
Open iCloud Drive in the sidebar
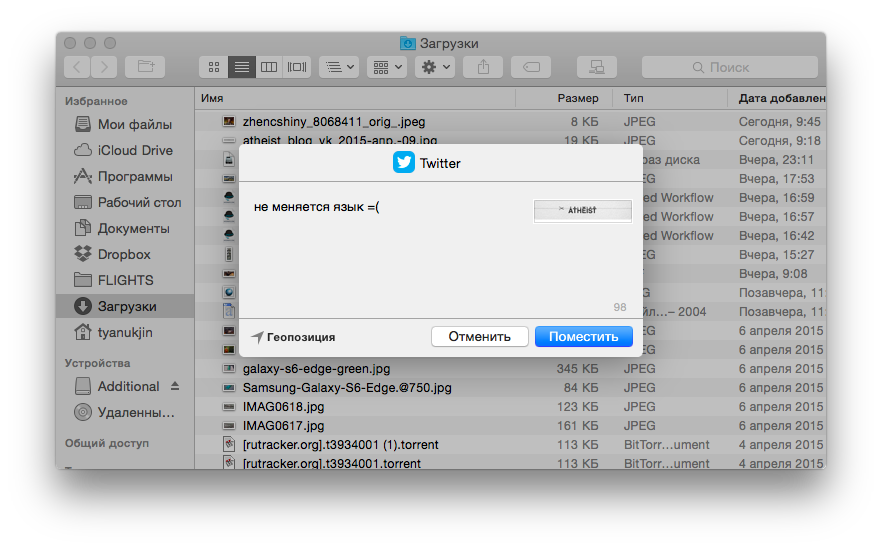click(125, 150)
